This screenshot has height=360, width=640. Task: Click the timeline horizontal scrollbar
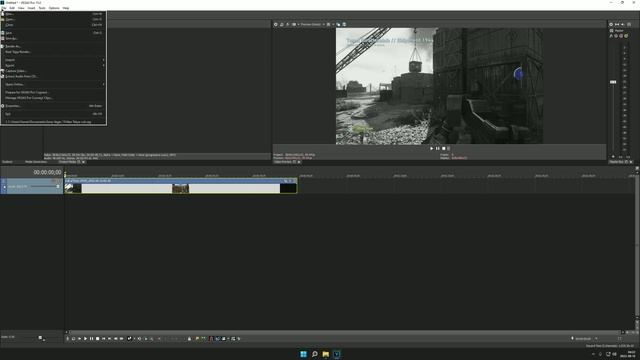pyautogui.click(x=344, y=332)
